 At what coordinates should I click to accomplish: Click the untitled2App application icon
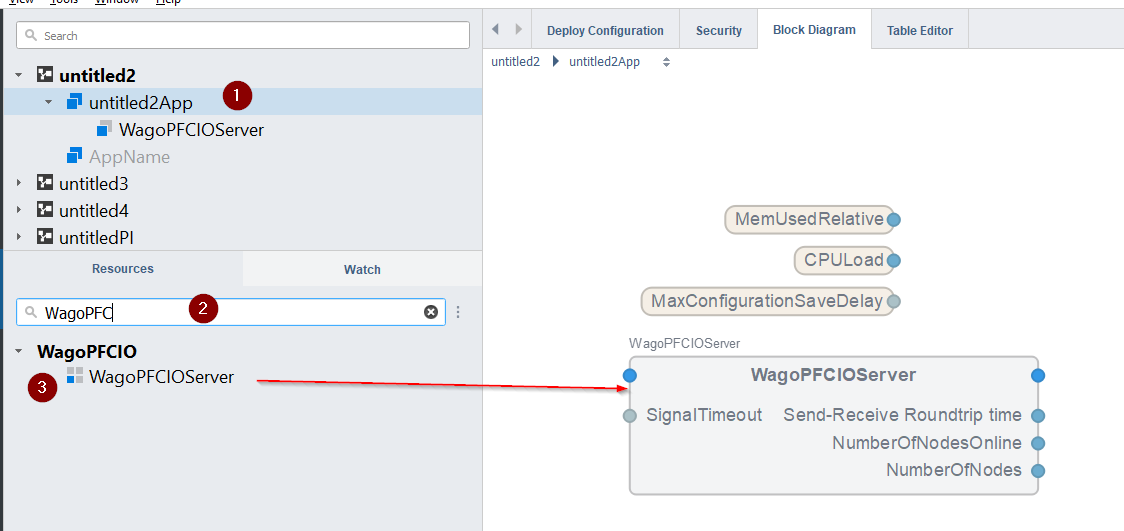[75, 102]
